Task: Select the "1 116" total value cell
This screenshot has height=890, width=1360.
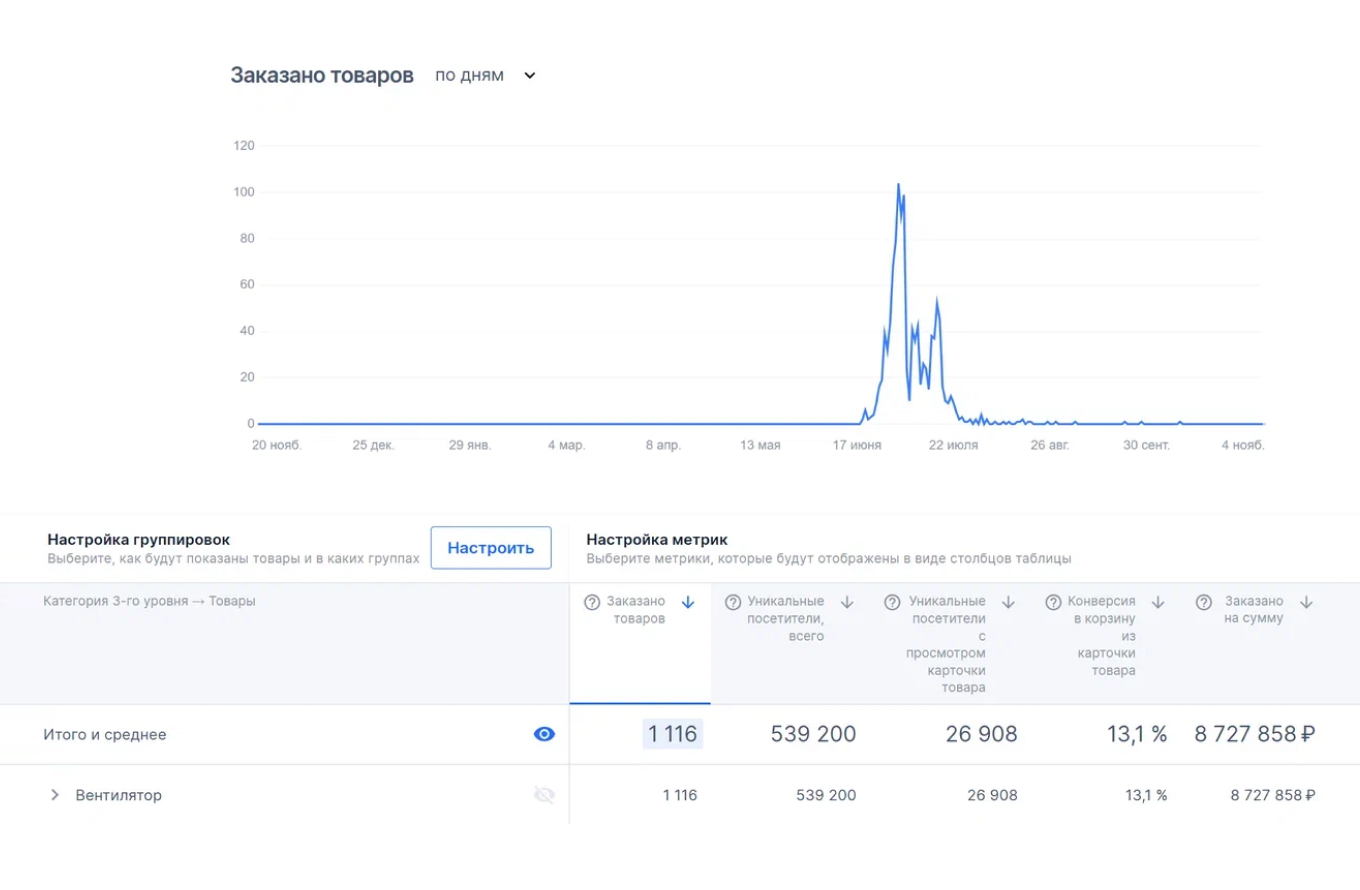Action: point(672,733)
